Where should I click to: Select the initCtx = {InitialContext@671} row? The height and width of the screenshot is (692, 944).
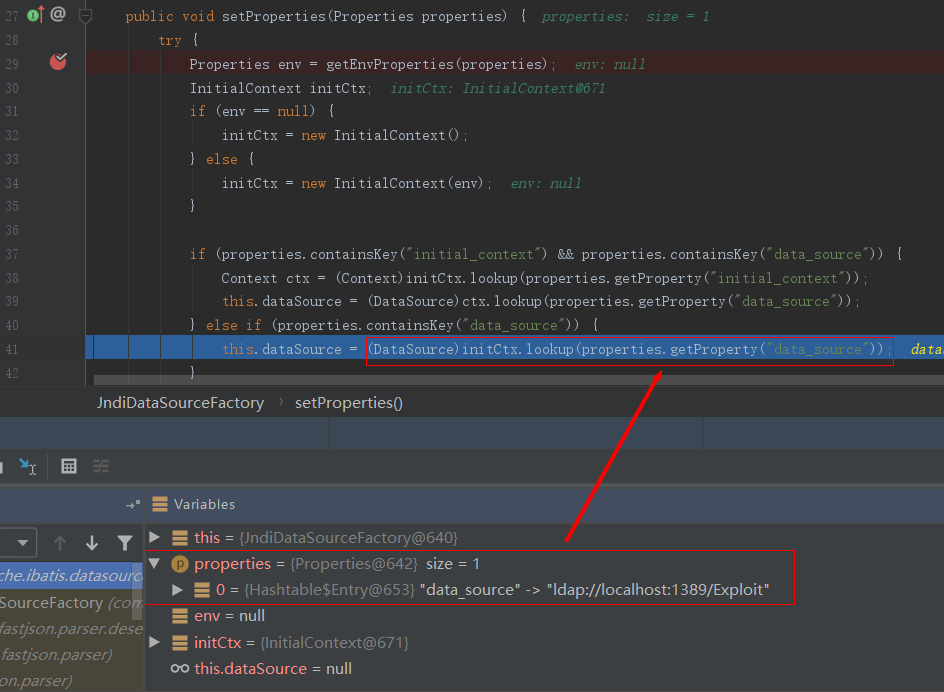544,643
